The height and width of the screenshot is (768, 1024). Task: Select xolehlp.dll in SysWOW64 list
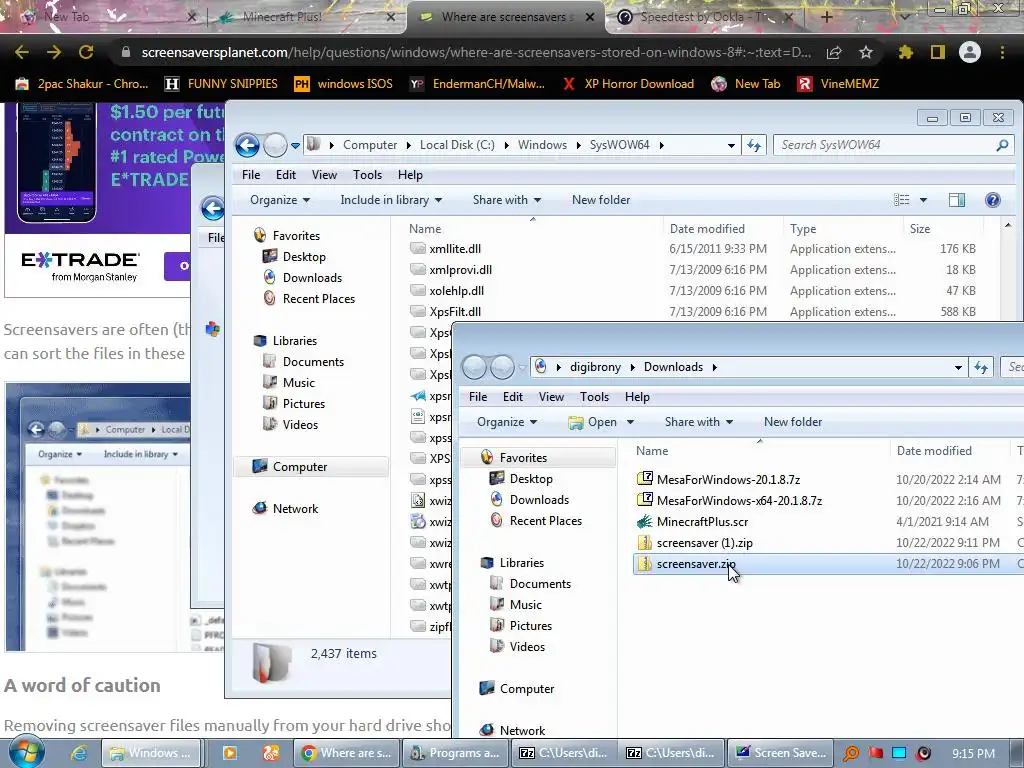(447, 291)
